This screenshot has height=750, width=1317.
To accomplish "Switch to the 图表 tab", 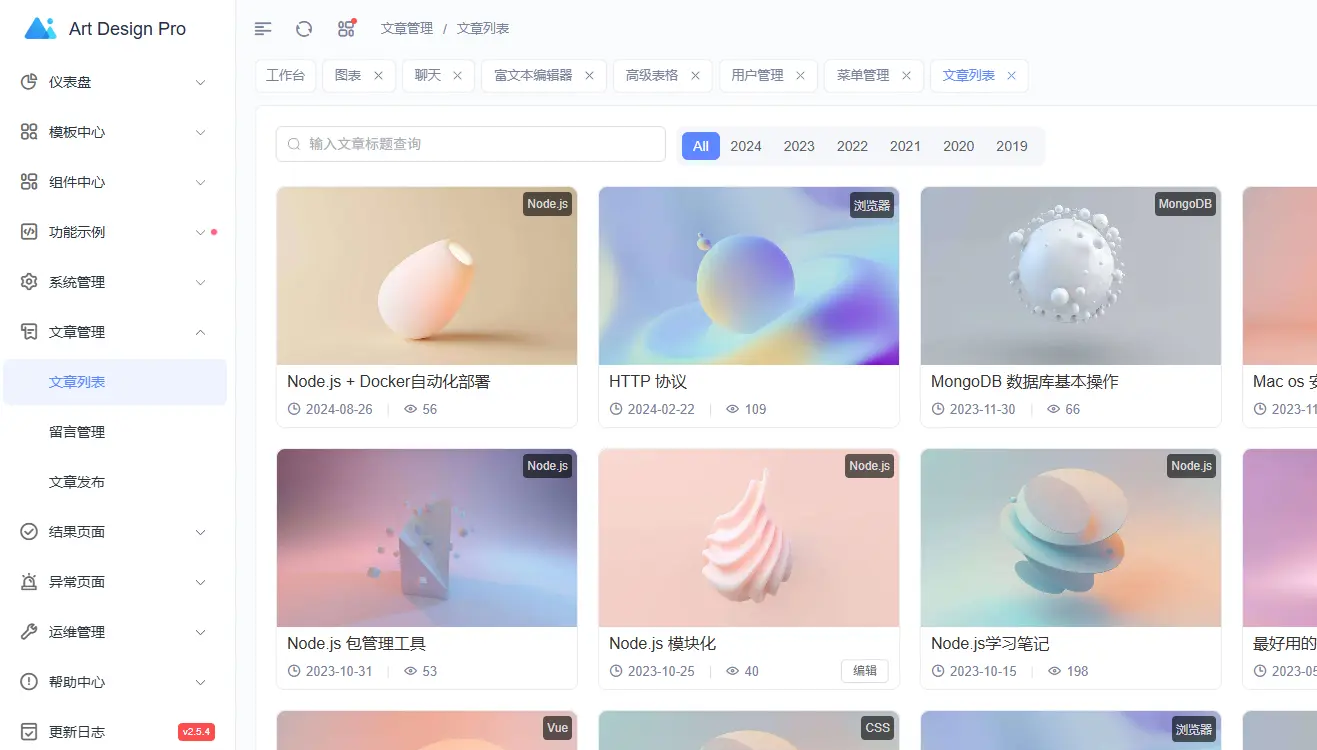I will pos(350,75).
